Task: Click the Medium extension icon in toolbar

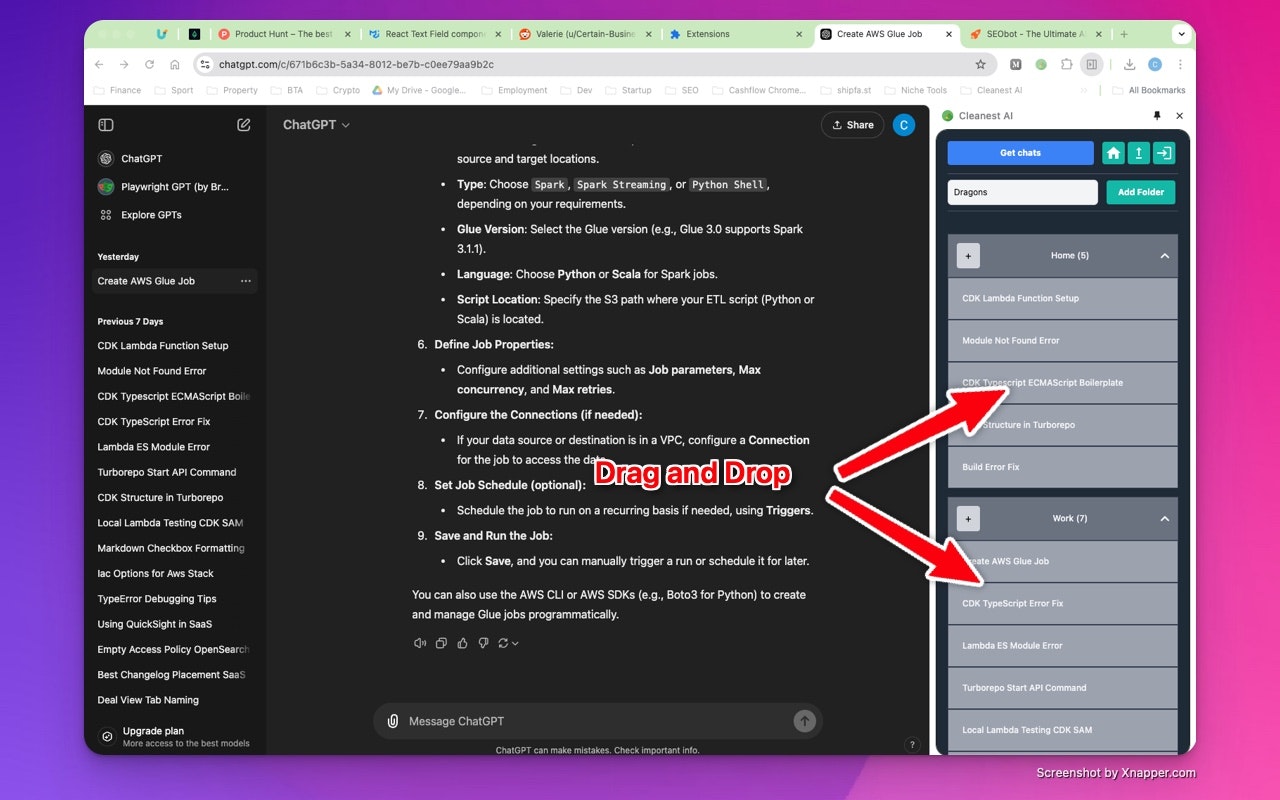Action: [1016, 64]
